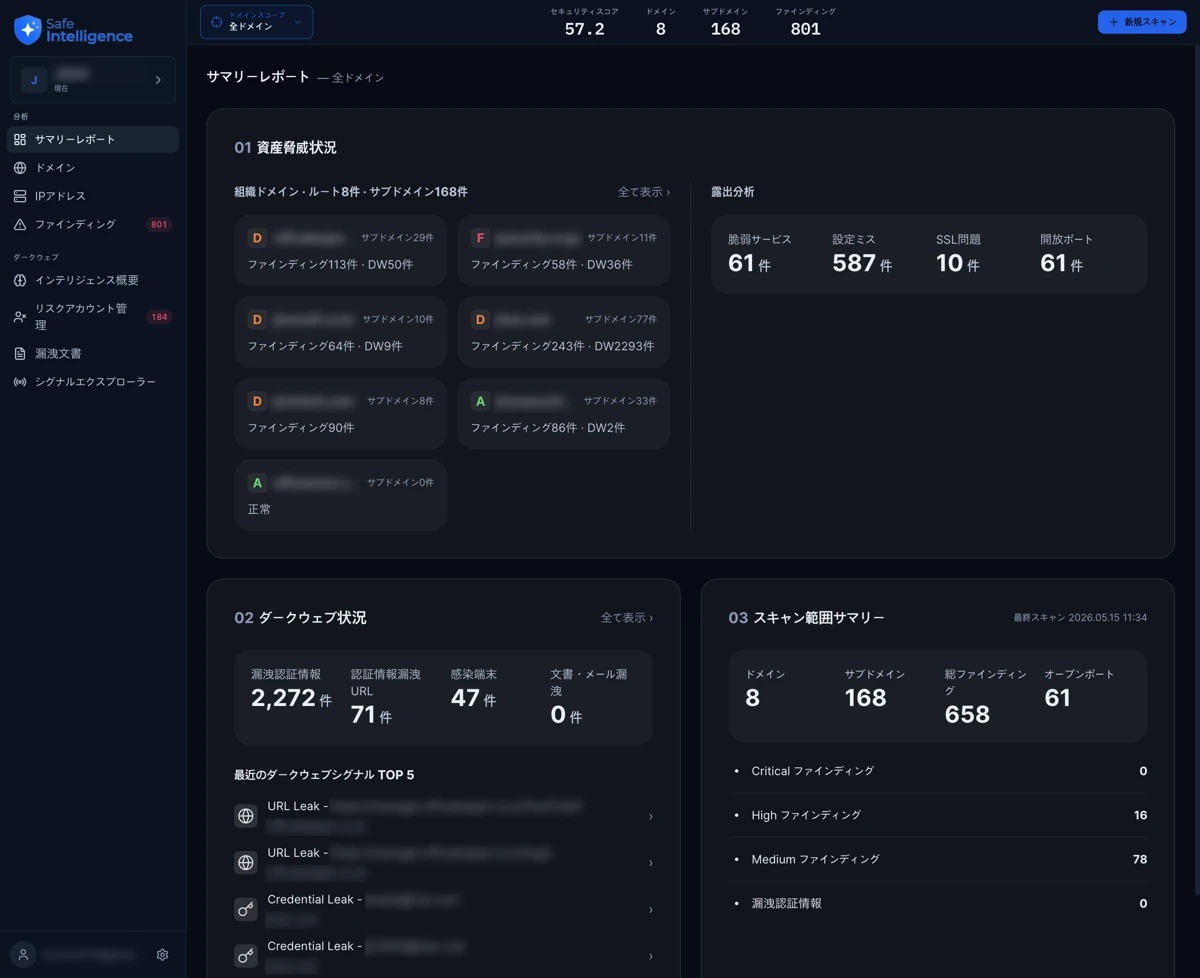Click the D grade badge of サブドメイン29件 card

[257, 238]
